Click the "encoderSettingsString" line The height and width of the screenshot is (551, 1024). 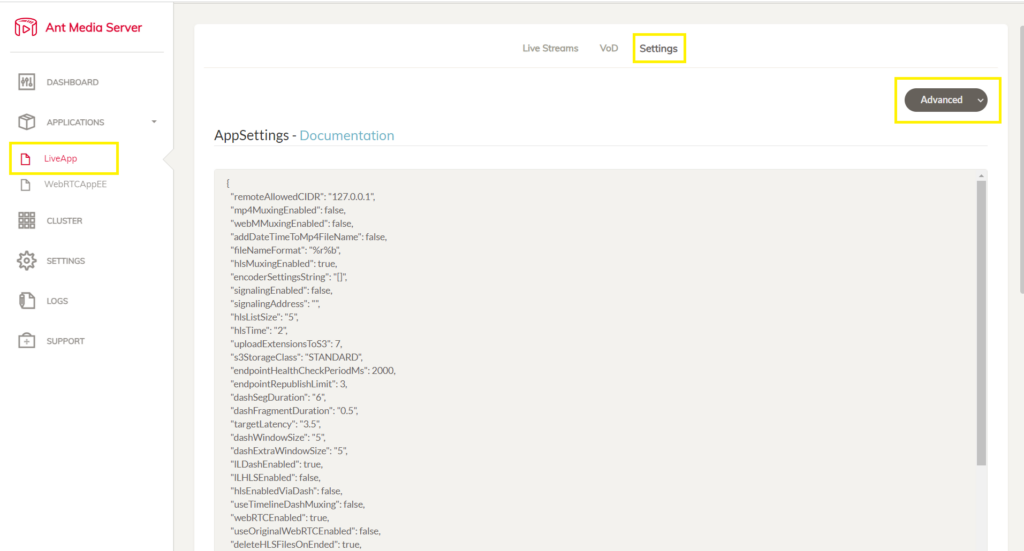[x=289, y=277]
